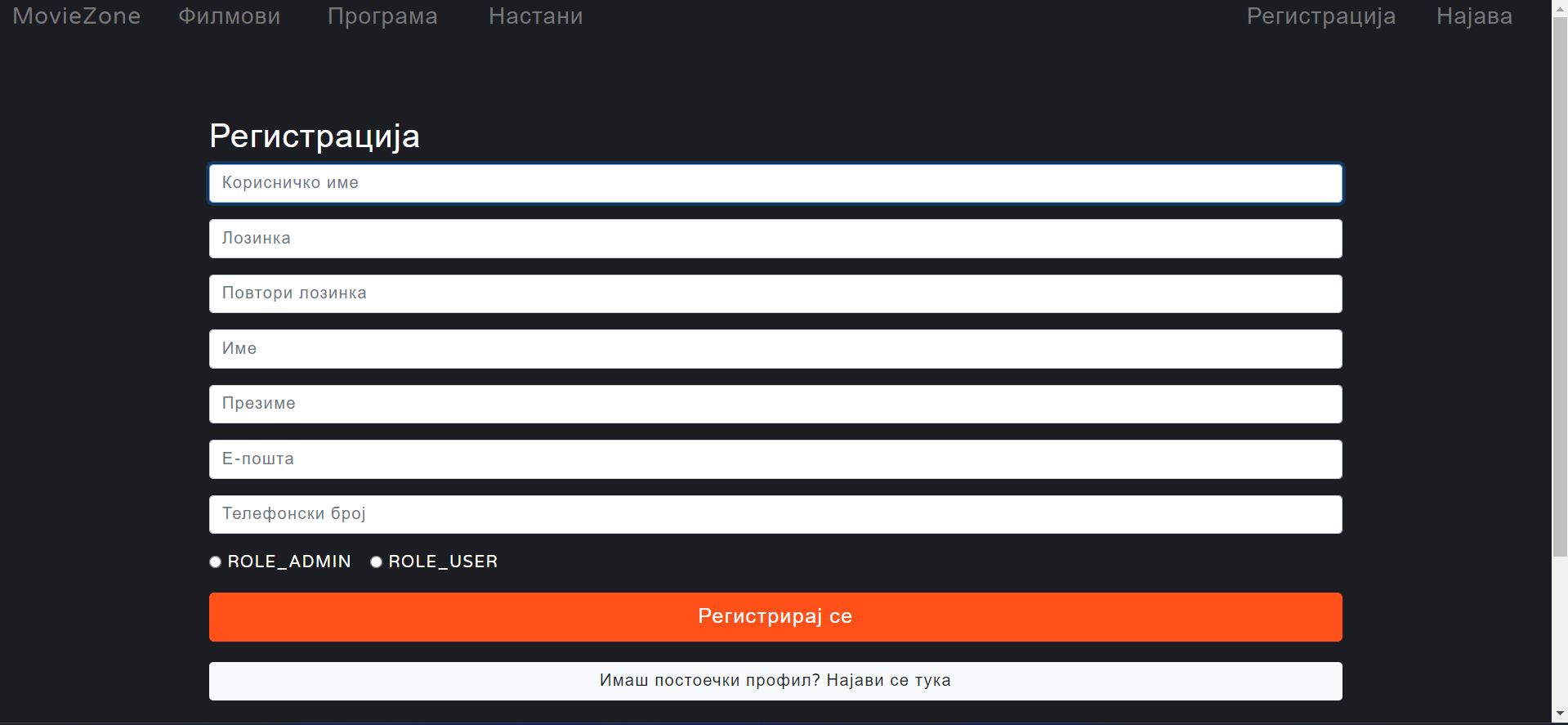
Task: Click the Е-пошта email field
Action: 775,459
